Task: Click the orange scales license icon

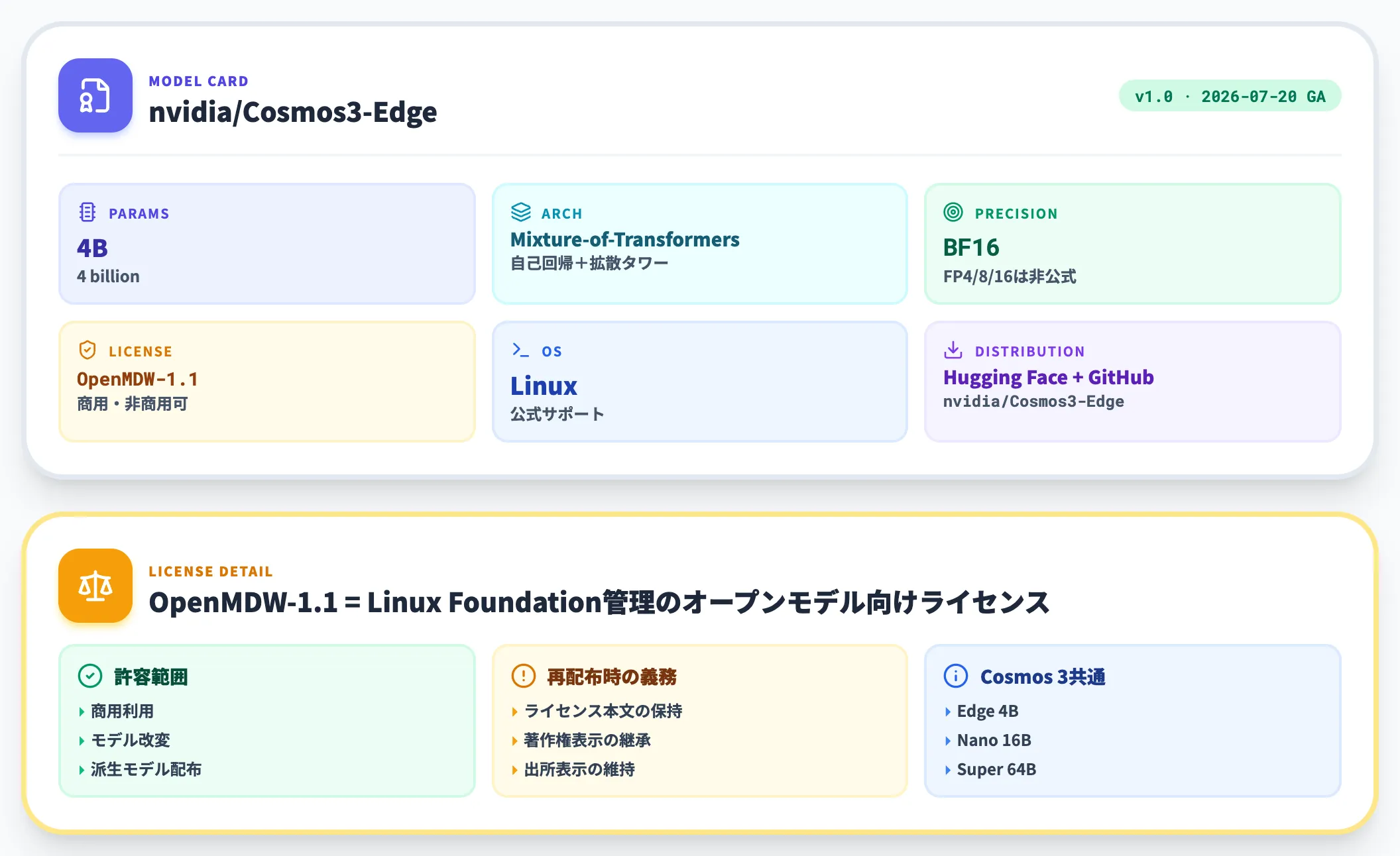Action: click(95, 586)
